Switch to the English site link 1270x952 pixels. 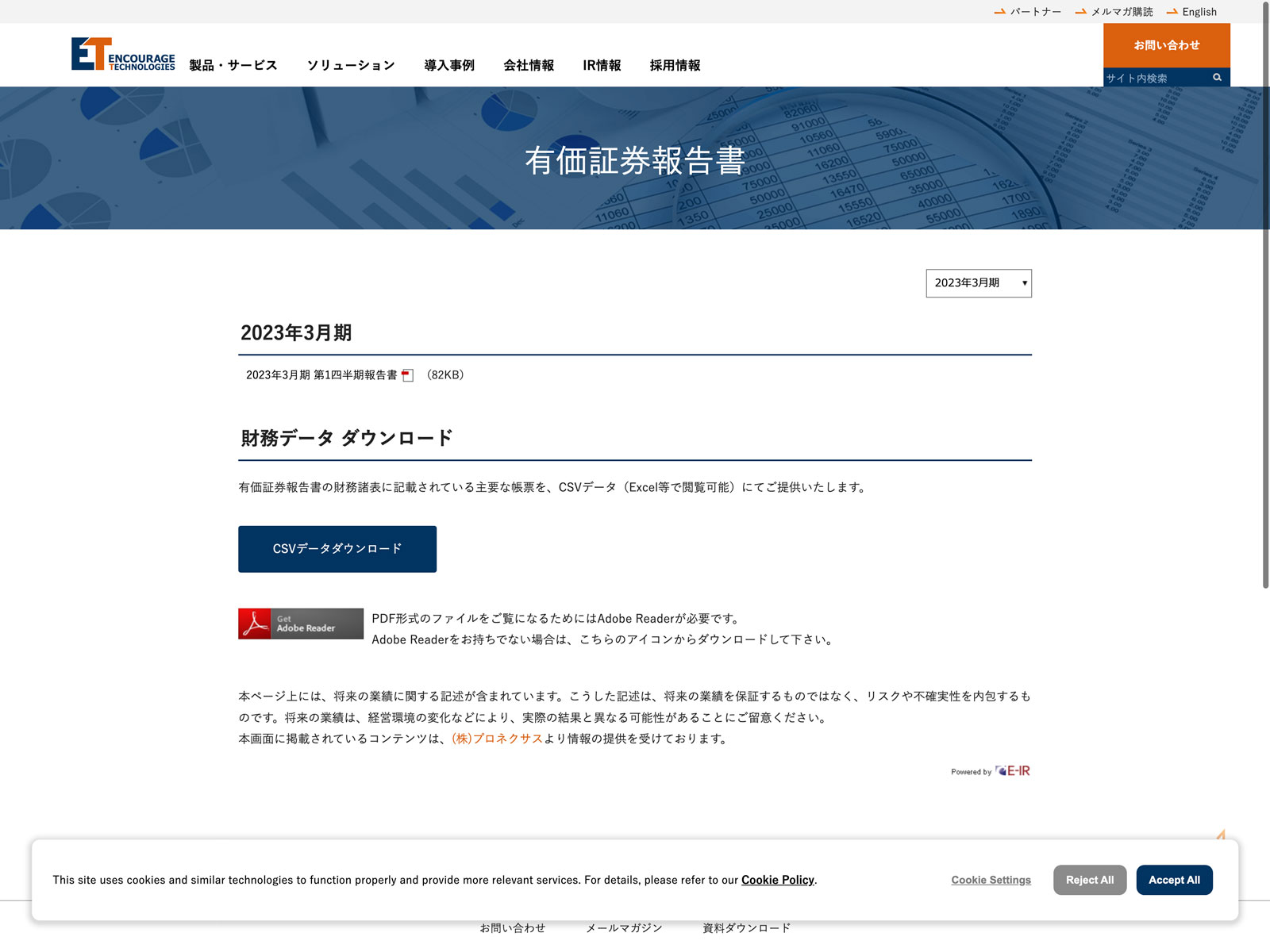1199,12
